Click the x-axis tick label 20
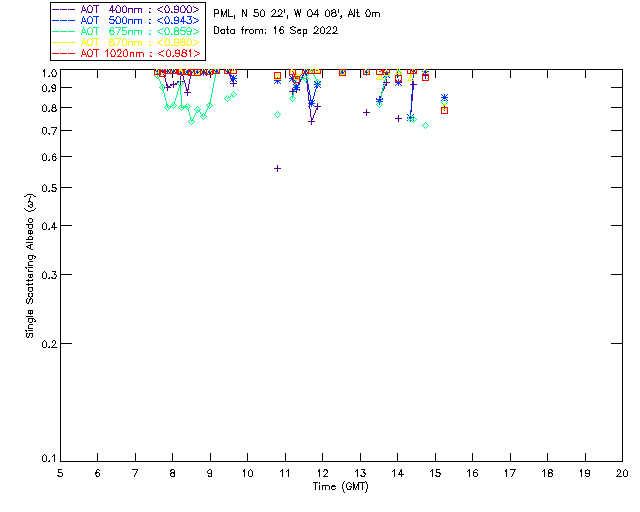This screenshot has height=512, width=640. point(622,474)
